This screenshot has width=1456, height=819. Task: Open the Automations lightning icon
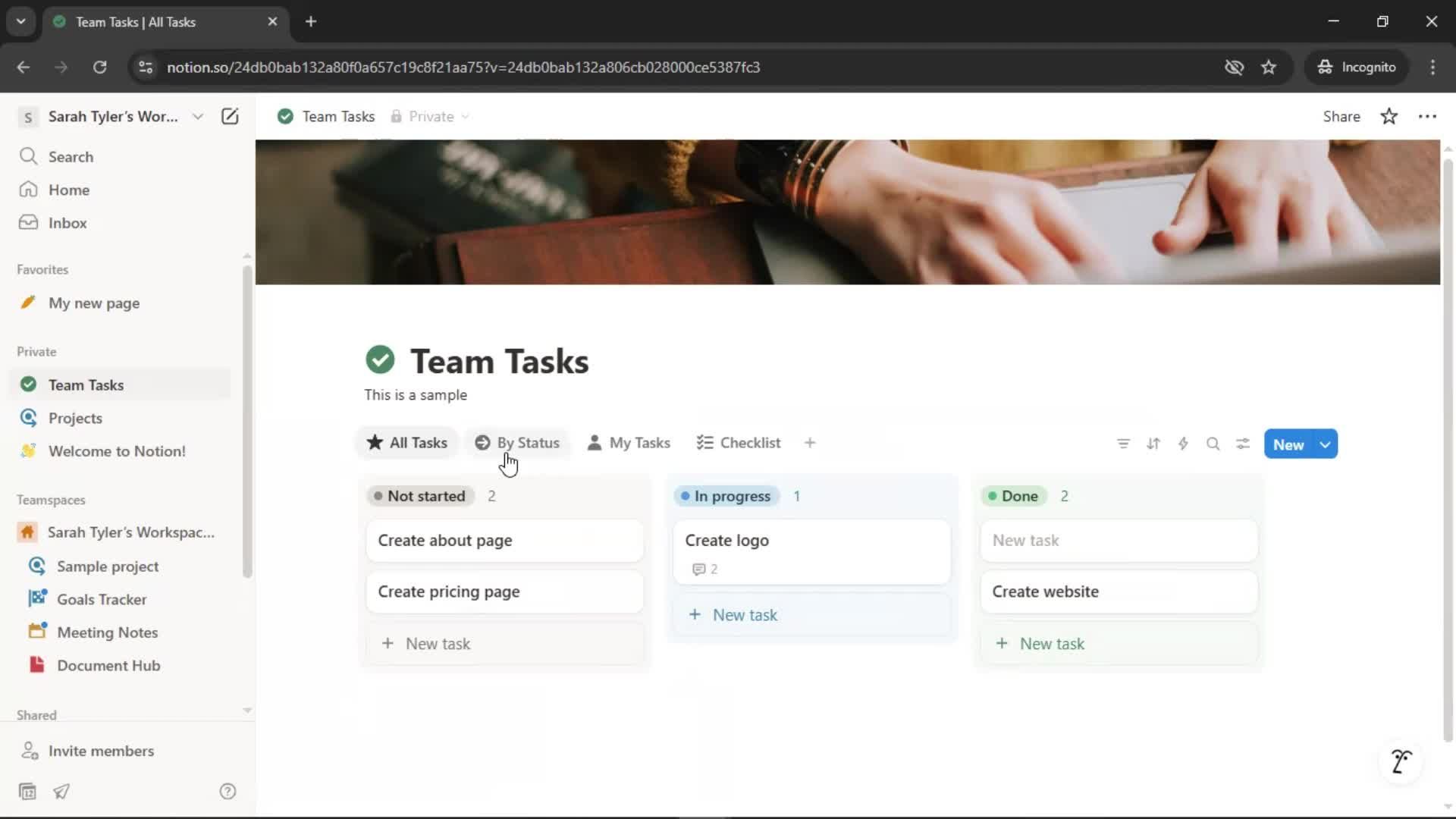(x=1183, y=444)
